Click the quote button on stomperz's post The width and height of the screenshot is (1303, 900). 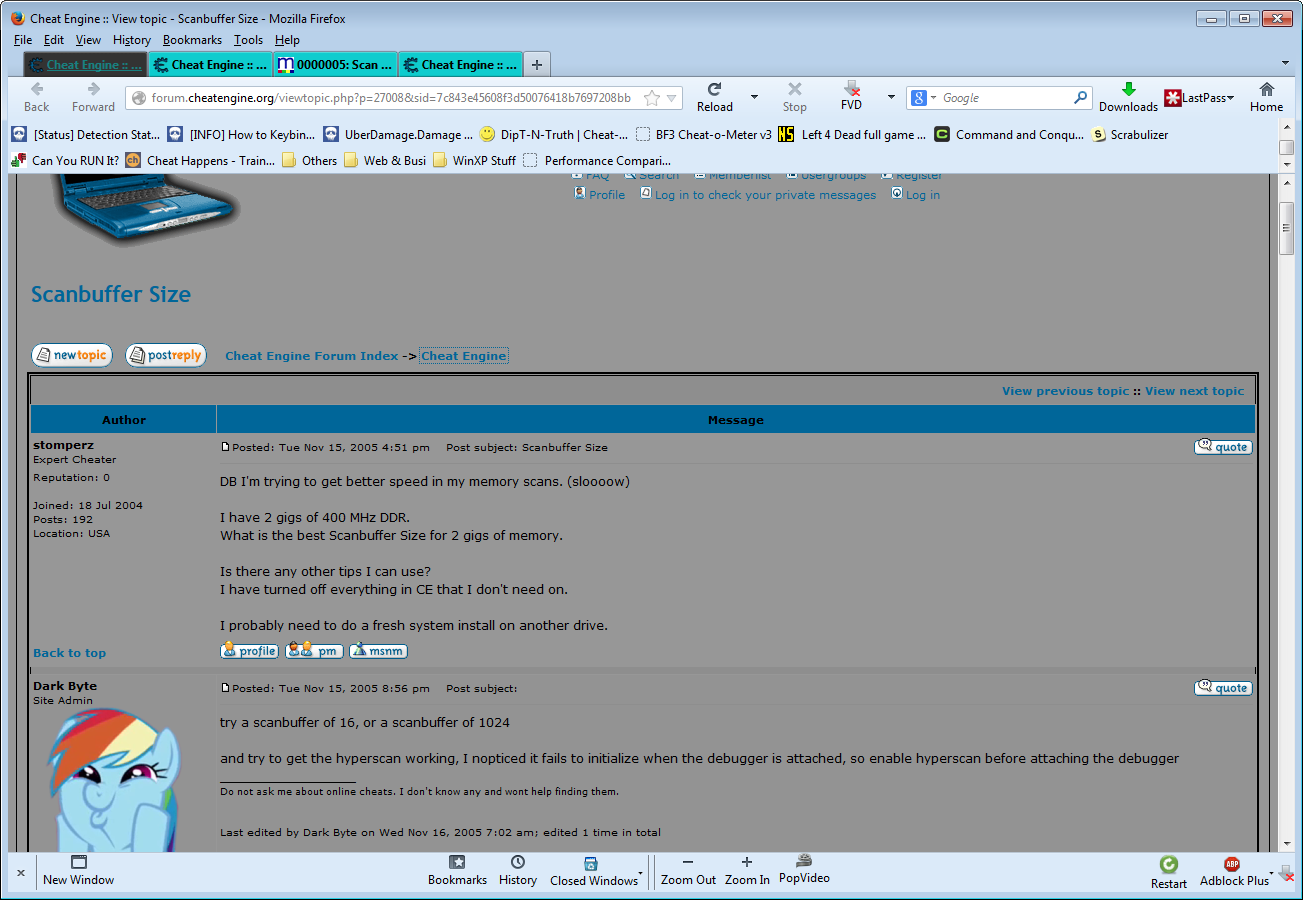pyautogui.click(x=1223, y=447)
